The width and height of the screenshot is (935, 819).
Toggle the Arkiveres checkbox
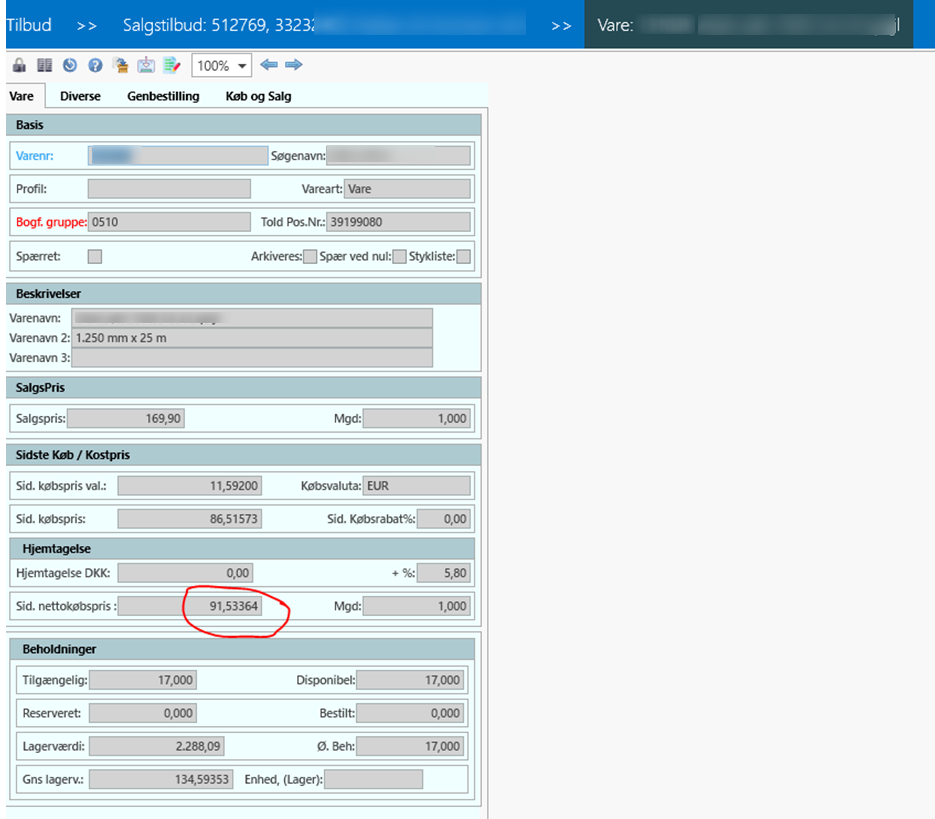click(310, 256)
